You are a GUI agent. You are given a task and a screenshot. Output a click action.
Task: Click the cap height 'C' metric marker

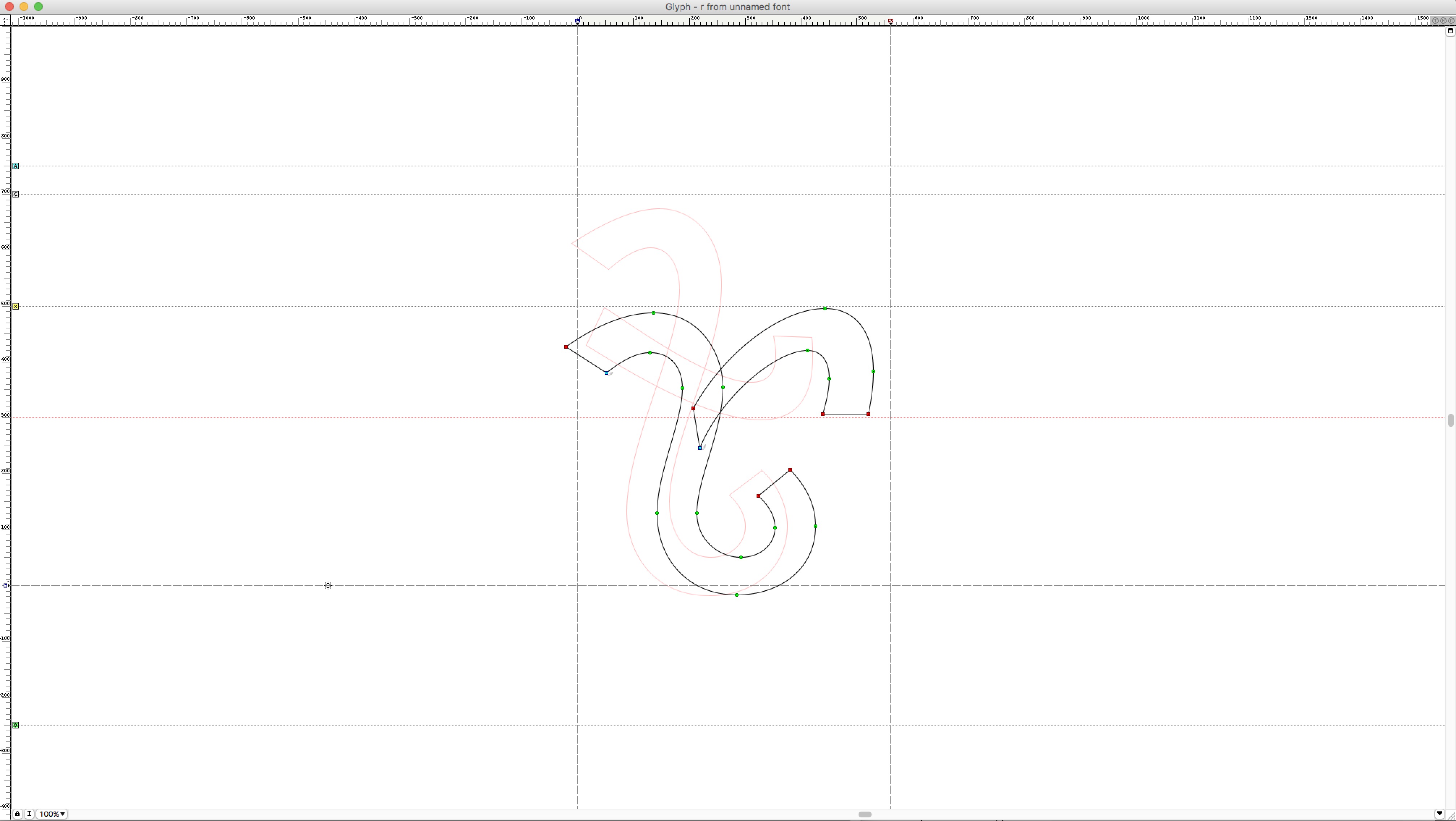tap(16, 194)
